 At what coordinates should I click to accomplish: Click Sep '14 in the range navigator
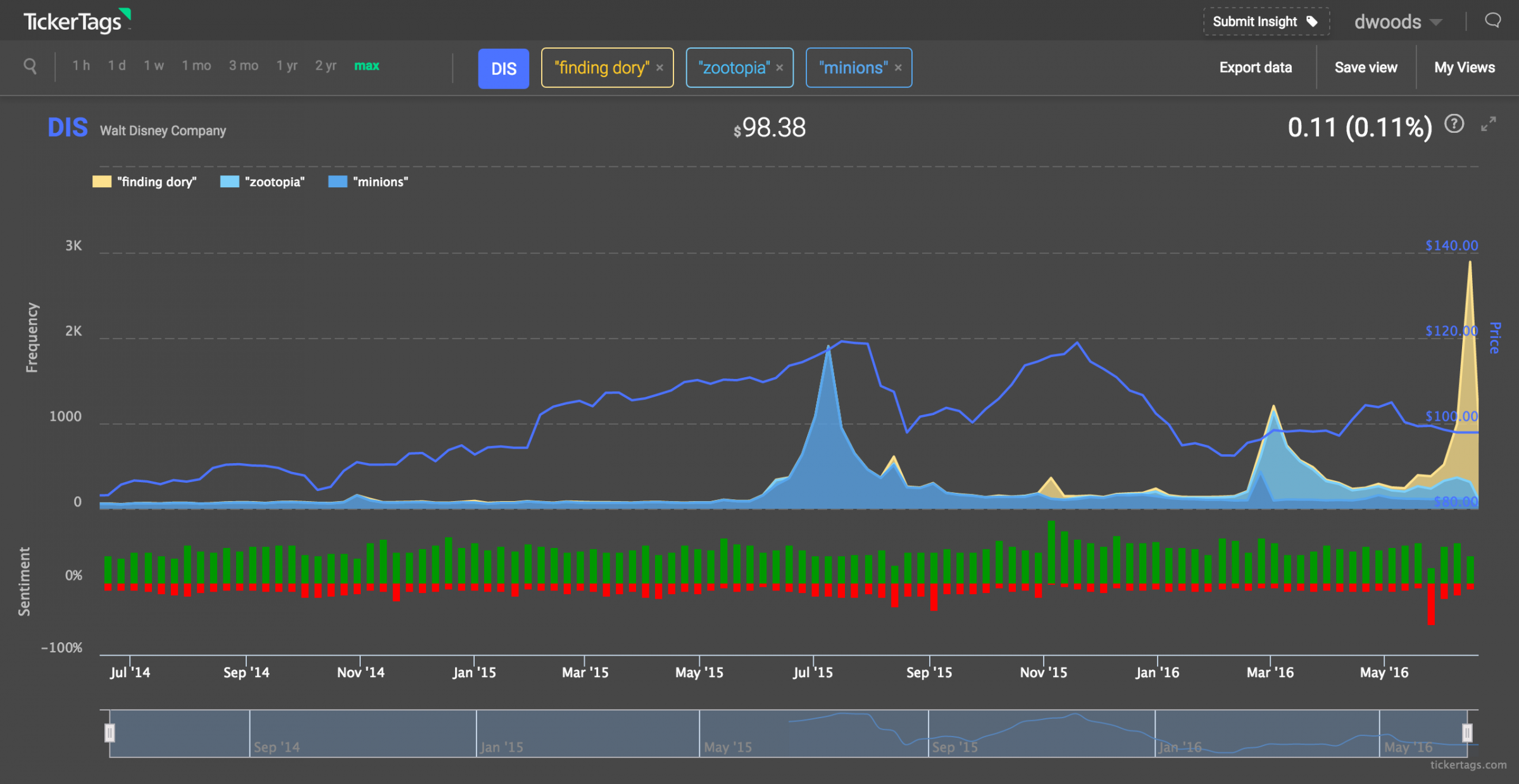(x=277, y=747)
